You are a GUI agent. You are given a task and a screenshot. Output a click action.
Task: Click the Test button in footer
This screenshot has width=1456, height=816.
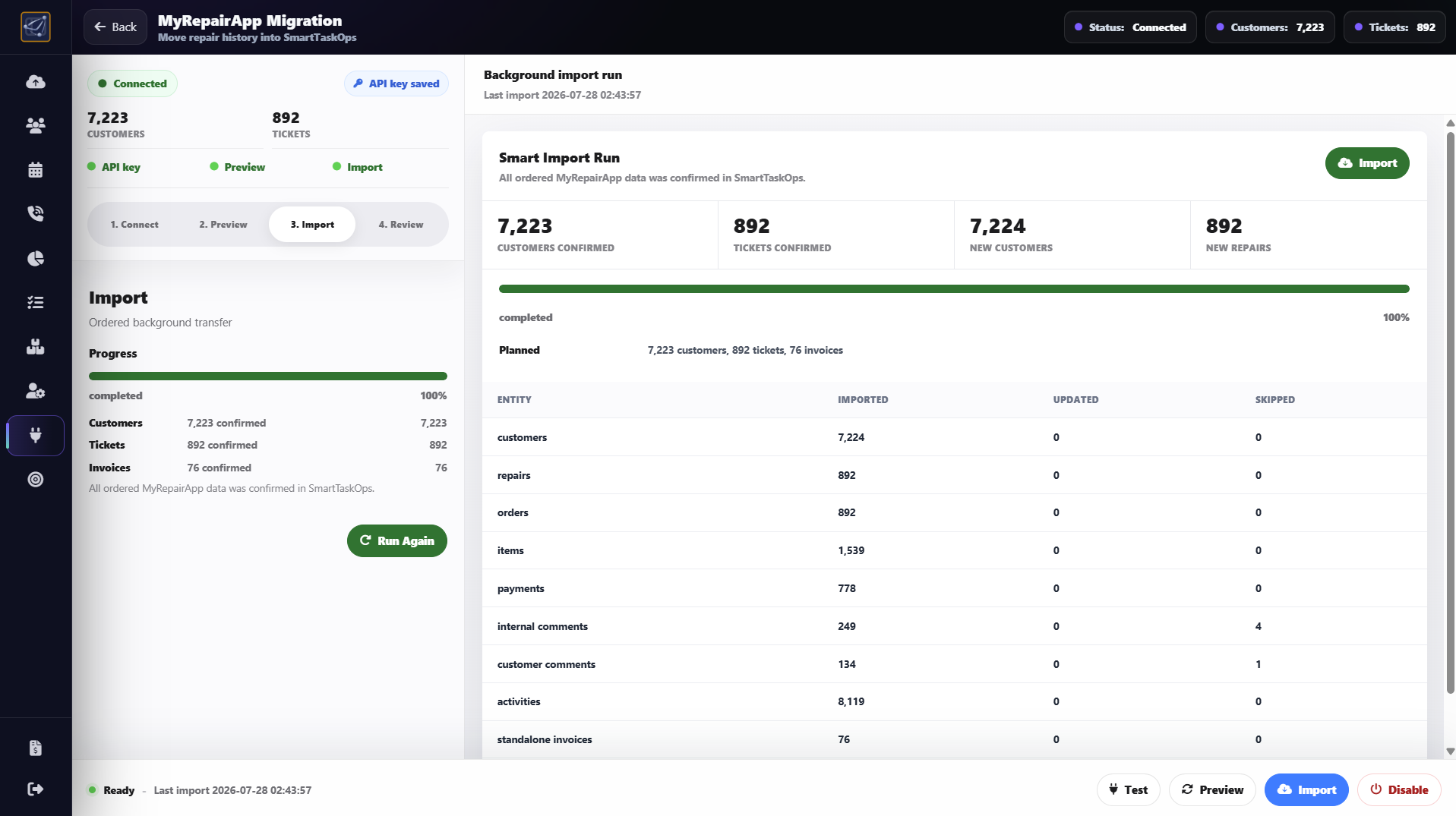(x=1128, y=790)
